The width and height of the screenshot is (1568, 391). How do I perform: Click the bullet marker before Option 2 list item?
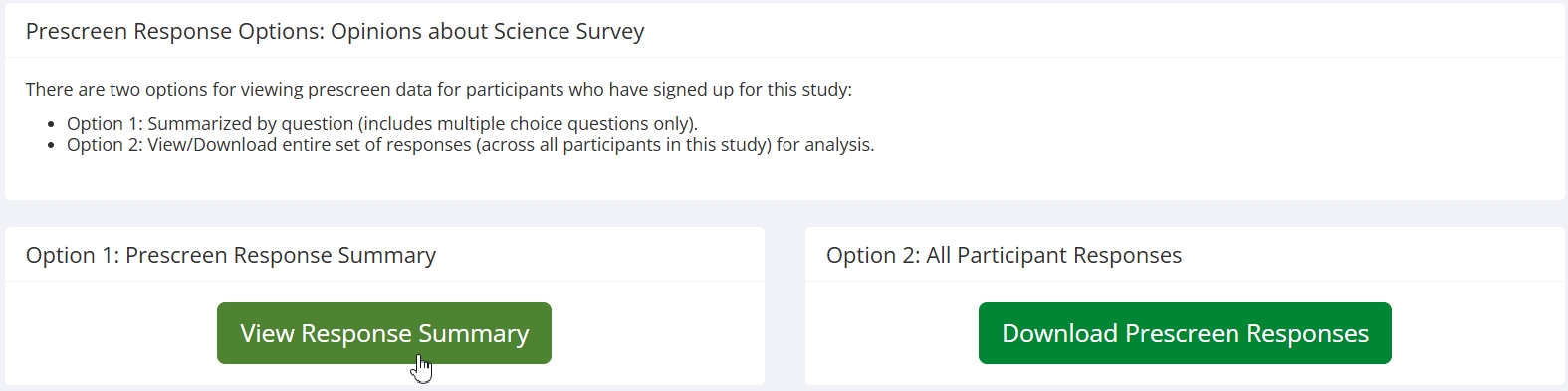[52, 146]
